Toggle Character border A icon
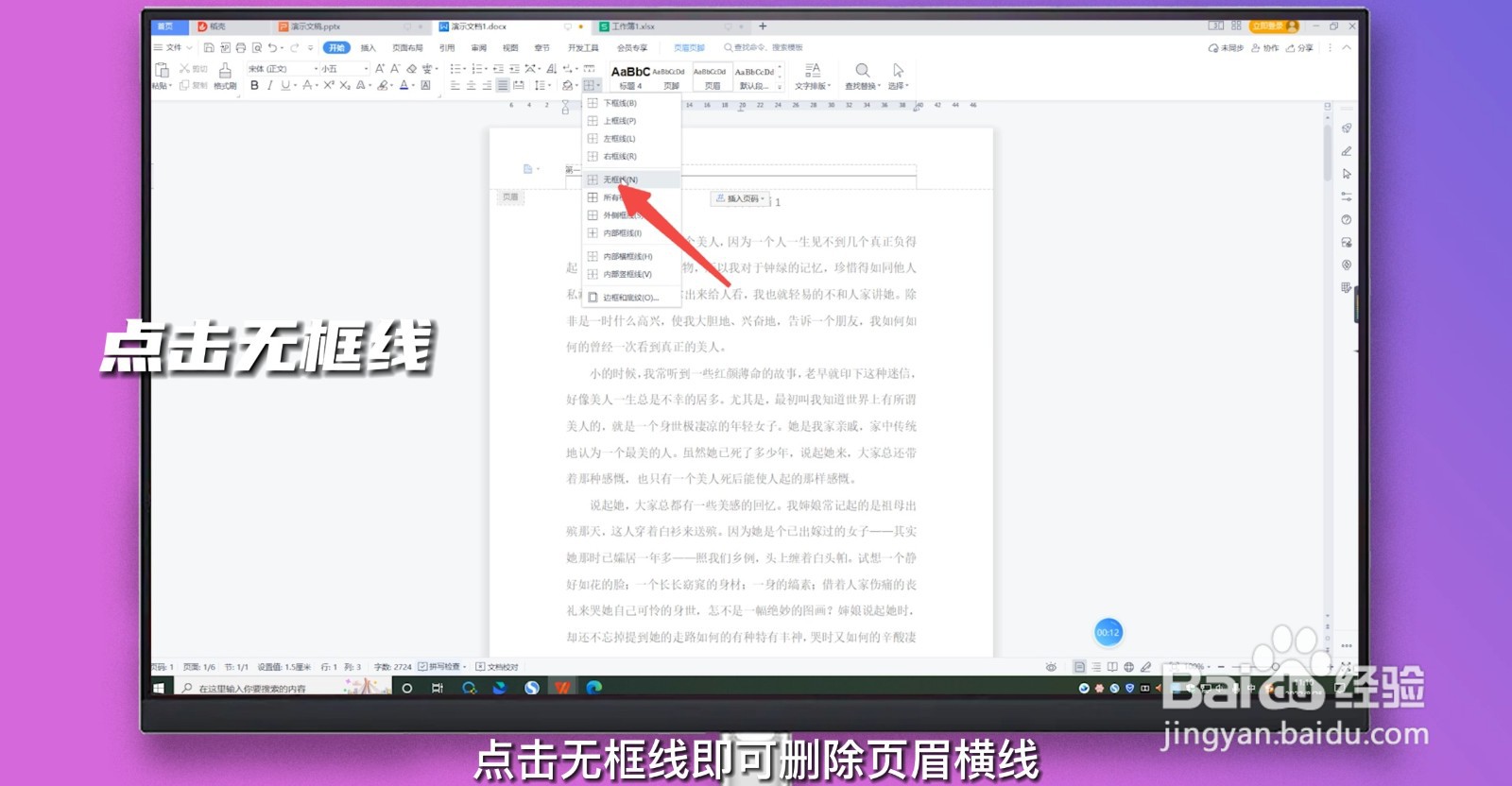 [x=425, y=85]
